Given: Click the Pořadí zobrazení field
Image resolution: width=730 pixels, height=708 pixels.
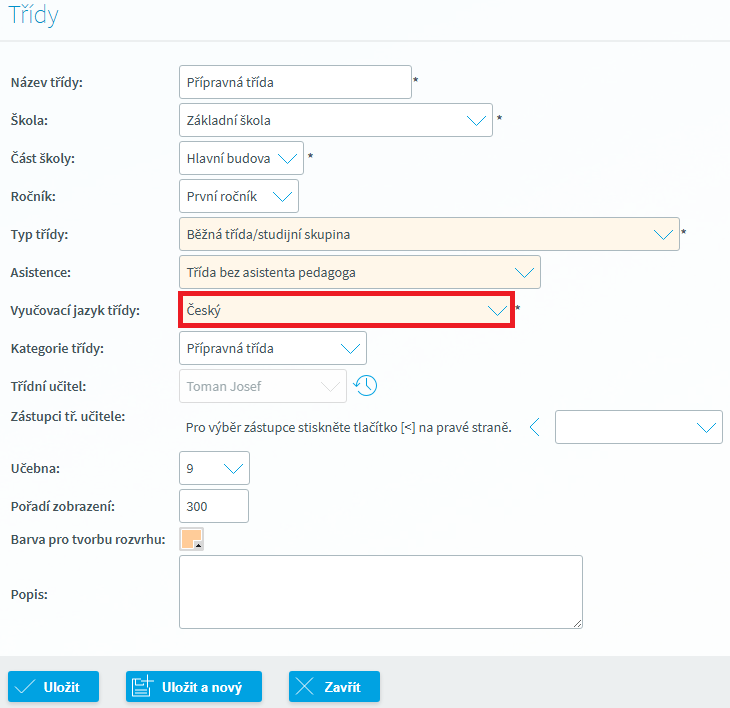Looking at the screenshot, I should pos(214,506).
